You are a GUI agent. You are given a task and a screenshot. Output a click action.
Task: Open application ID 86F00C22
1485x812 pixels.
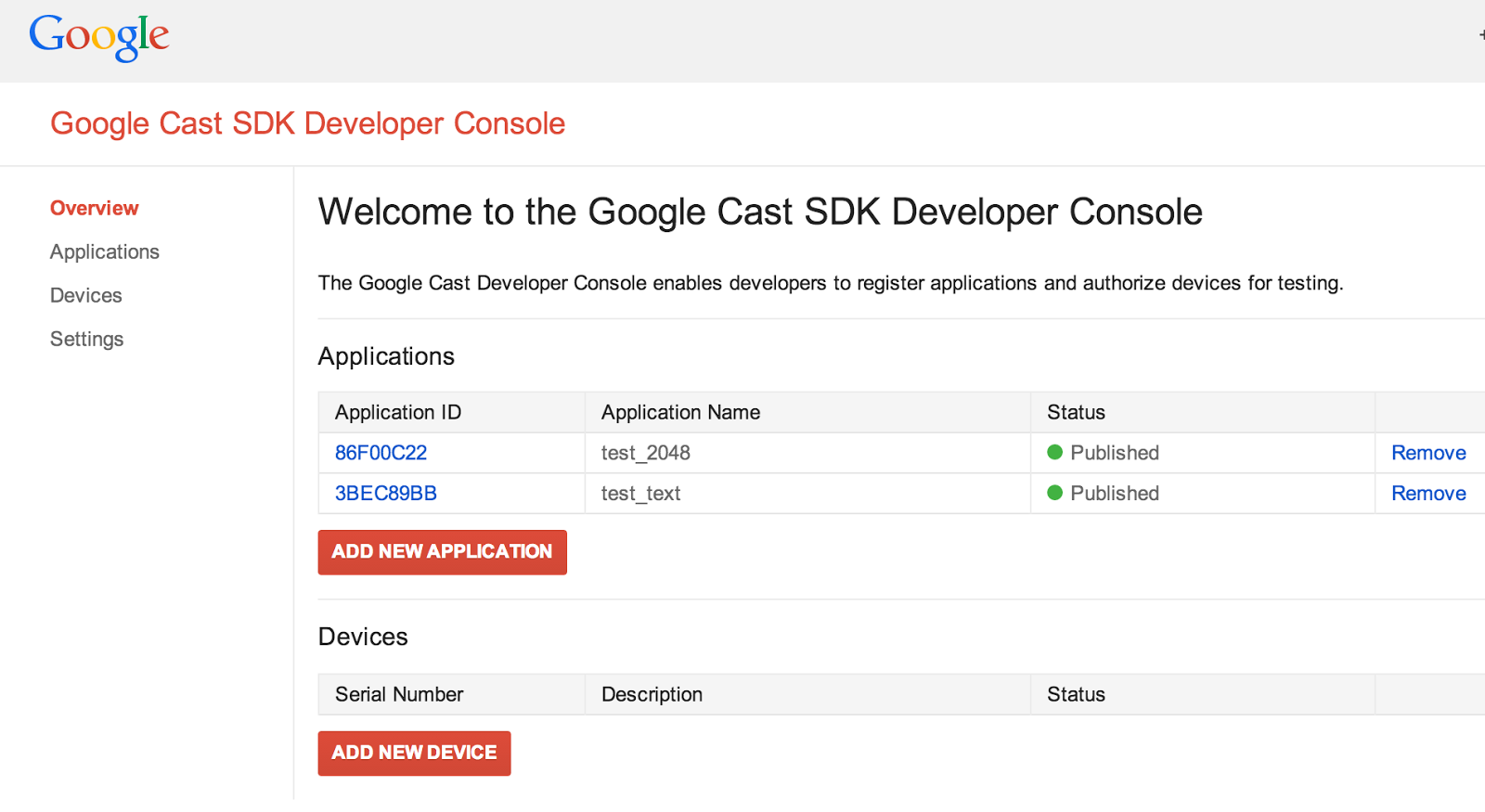pos(381,453)
